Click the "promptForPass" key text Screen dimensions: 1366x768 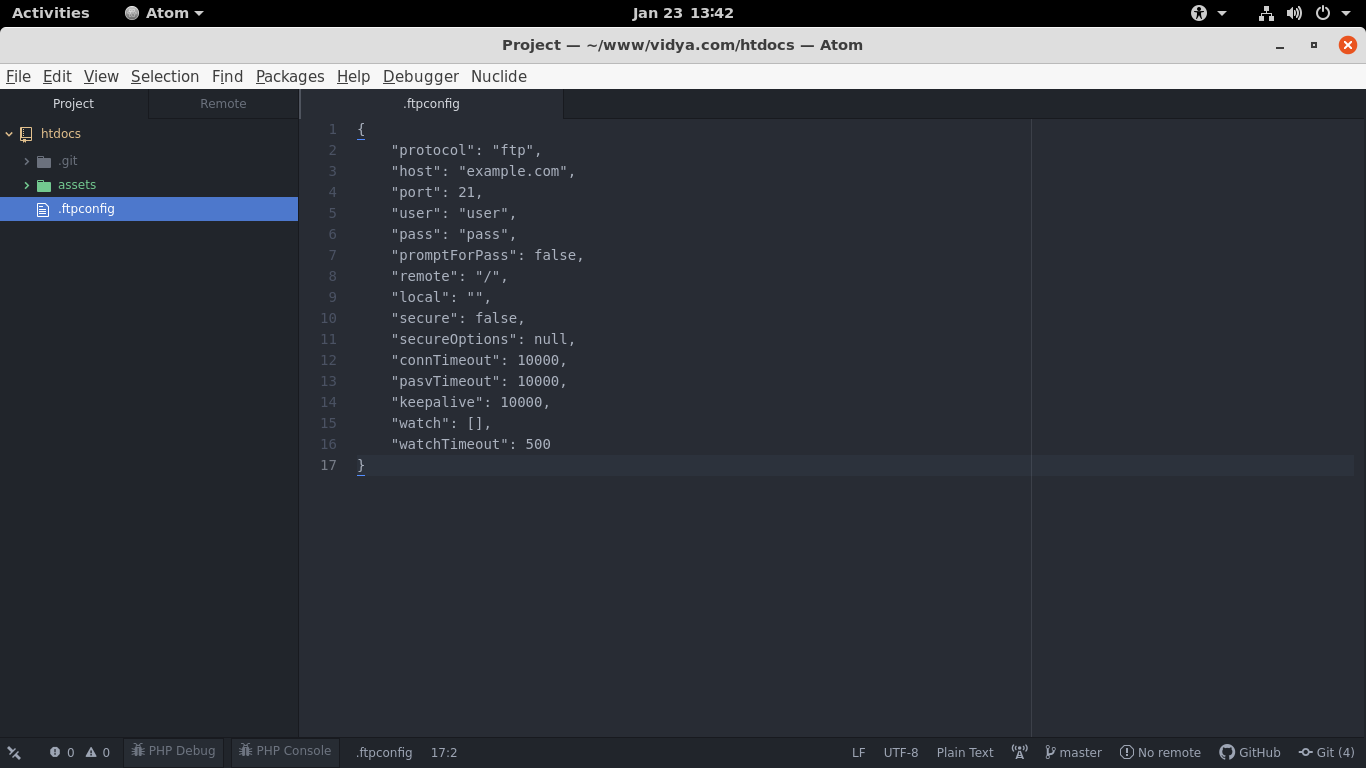pos(454,256)
